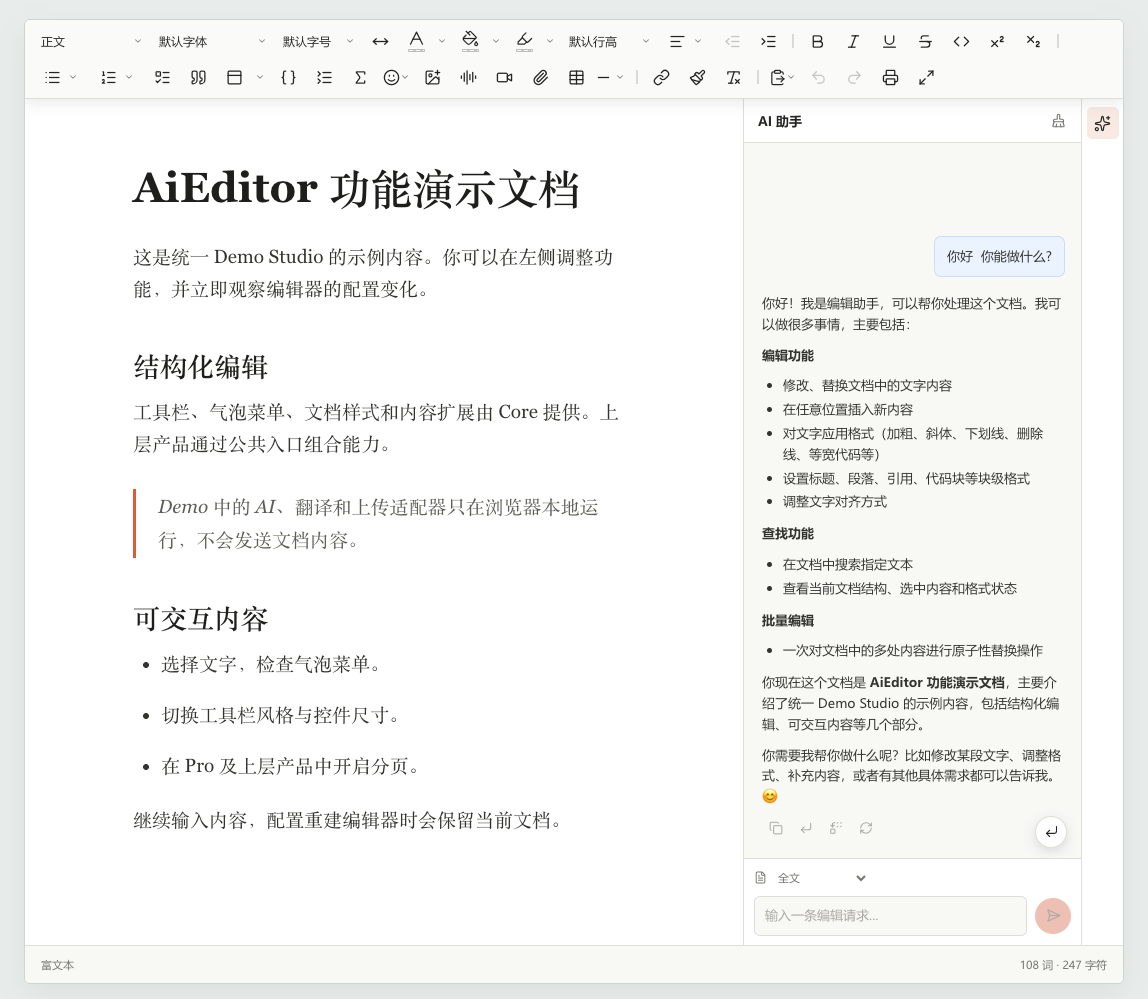
Task: Expand the text alignment options arrow
Action: 698,42
